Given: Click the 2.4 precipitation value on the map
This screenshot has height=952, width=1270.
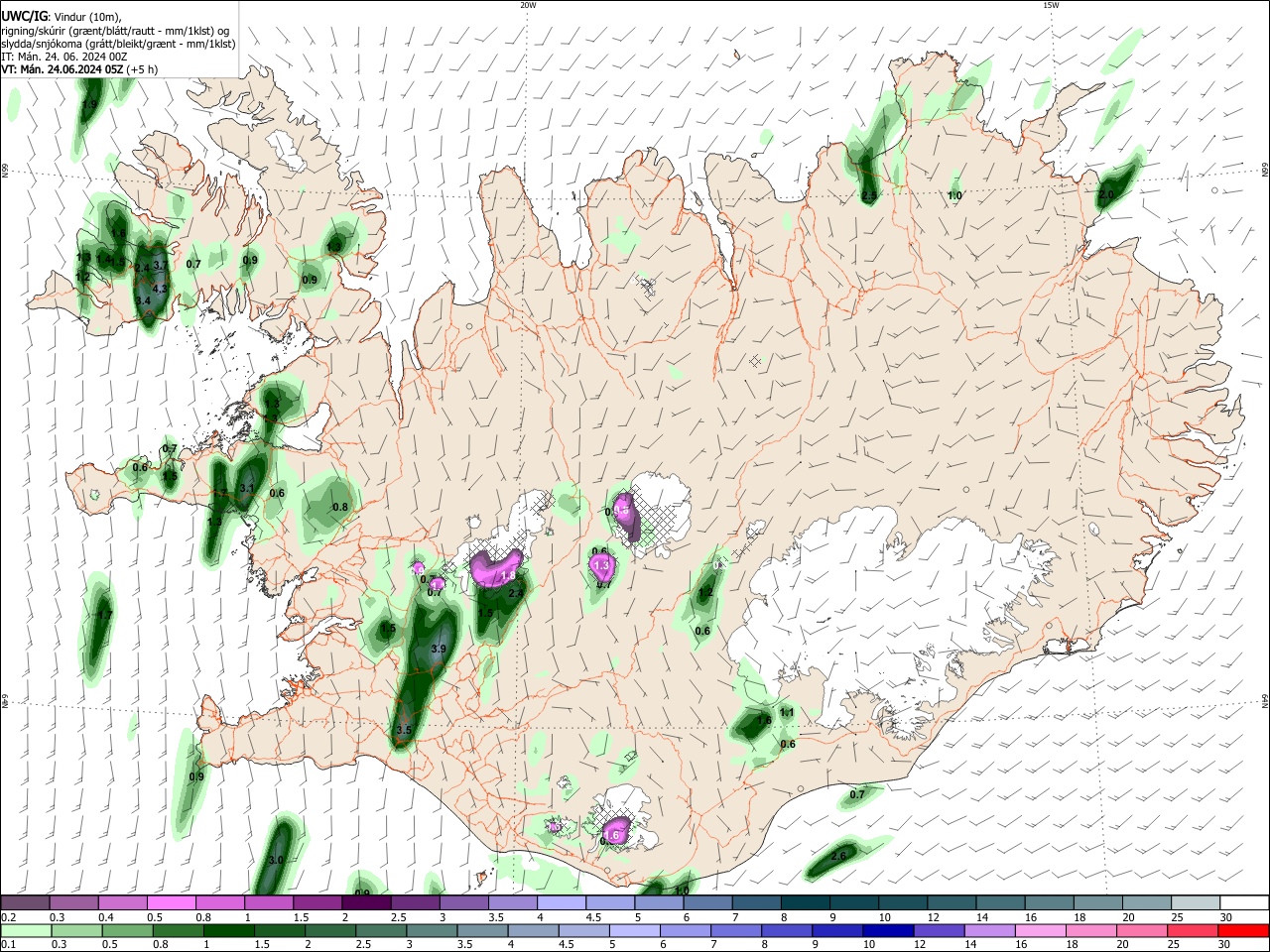Looking at the screenshot, I should (142, 268).
